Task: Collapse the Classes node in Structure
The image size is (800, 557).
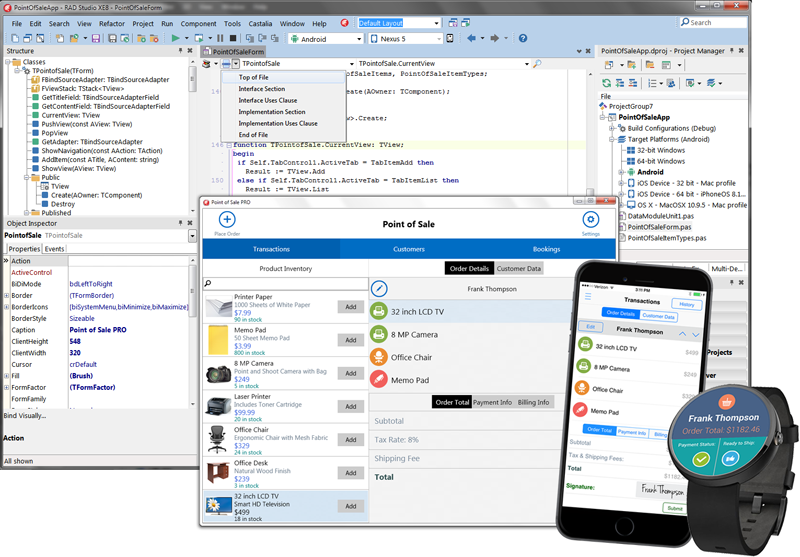Action: [x=8, y=62]
